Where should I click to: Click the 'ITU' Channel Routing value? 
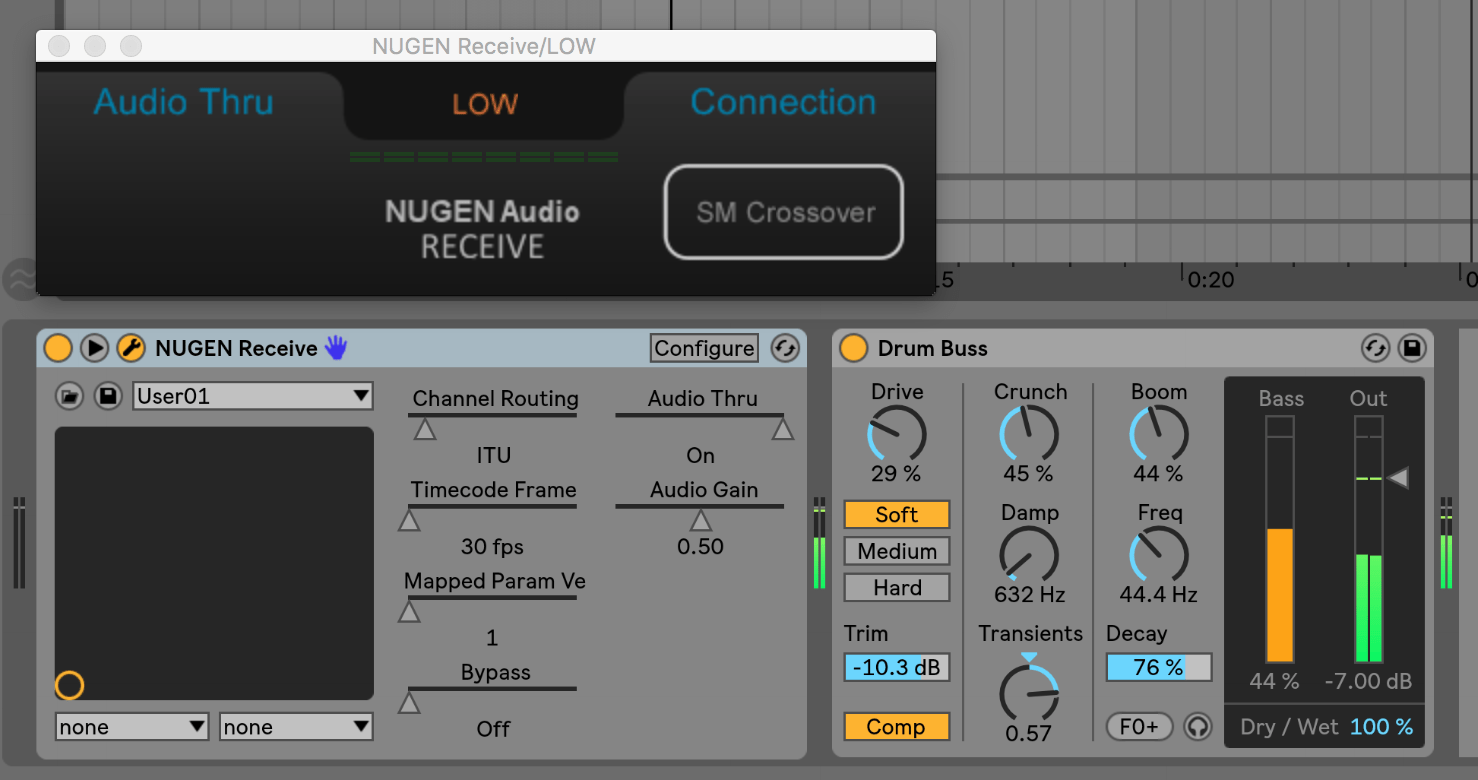pos(494,456)
